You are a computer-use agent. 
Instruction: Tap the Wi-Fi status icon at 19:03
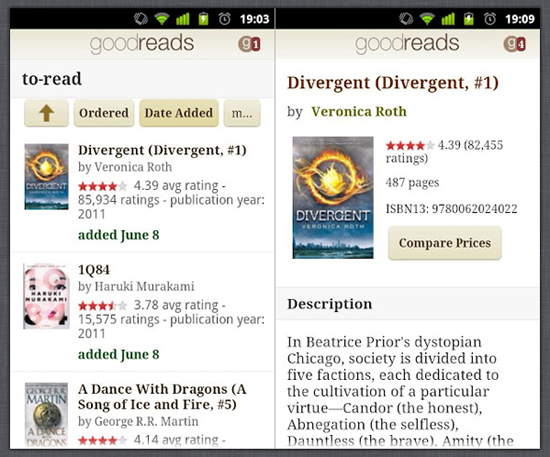(x=162, y=19)
